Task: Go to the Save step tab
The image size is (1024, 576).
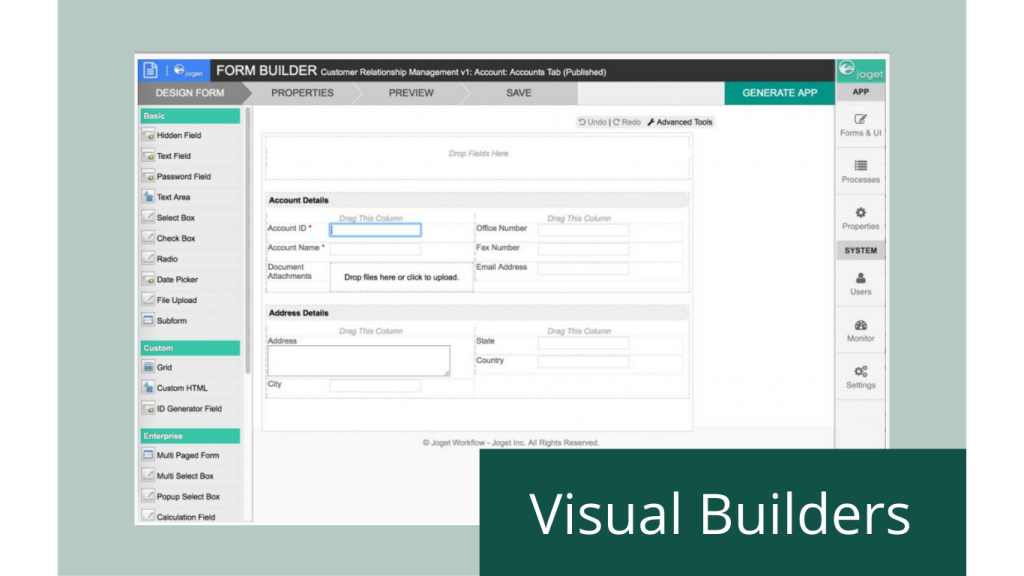Action: point(518,93)
